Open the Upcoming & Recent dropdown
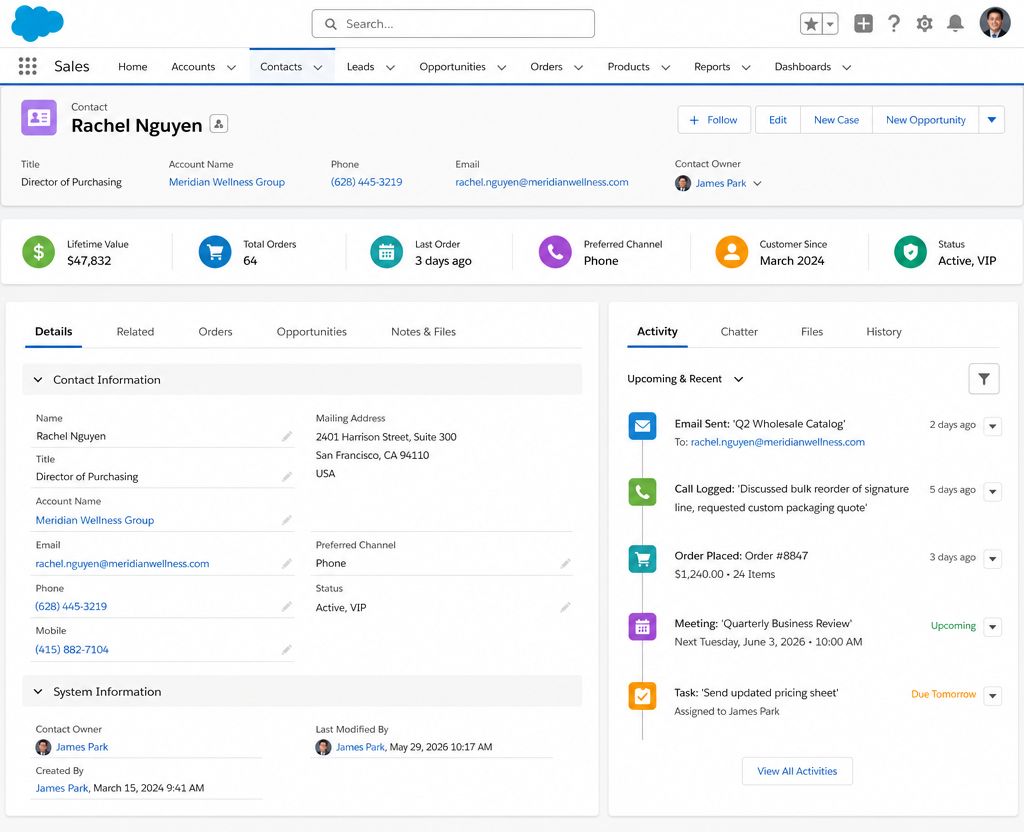This screenshot has height=832, width=1024. [739, 379]
